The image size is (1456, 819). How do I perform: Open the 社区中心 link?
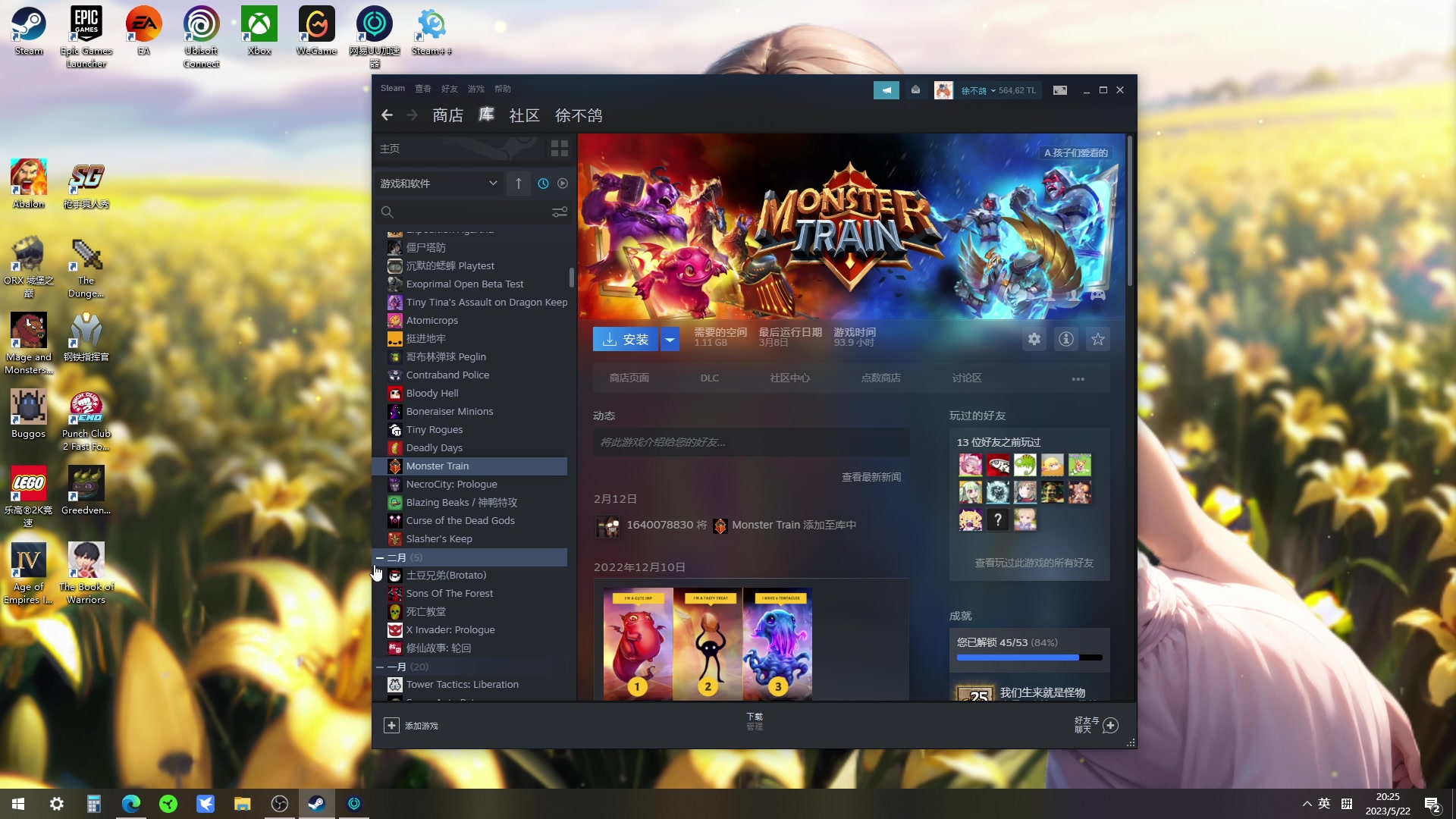790,378
